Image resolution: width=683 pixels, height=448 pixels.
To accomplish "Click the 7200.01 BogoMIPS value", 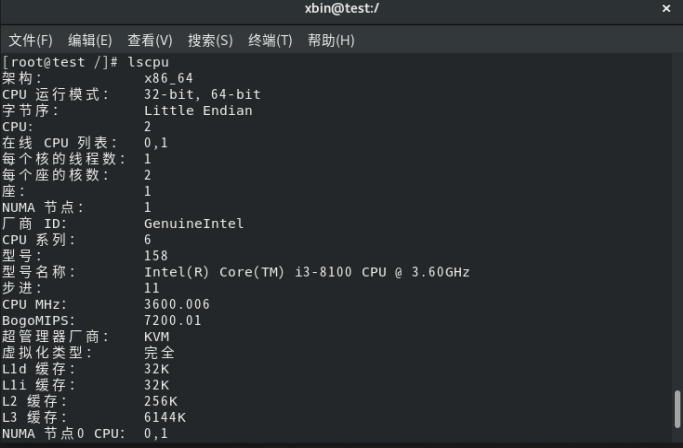I will (x=173, y=320).
